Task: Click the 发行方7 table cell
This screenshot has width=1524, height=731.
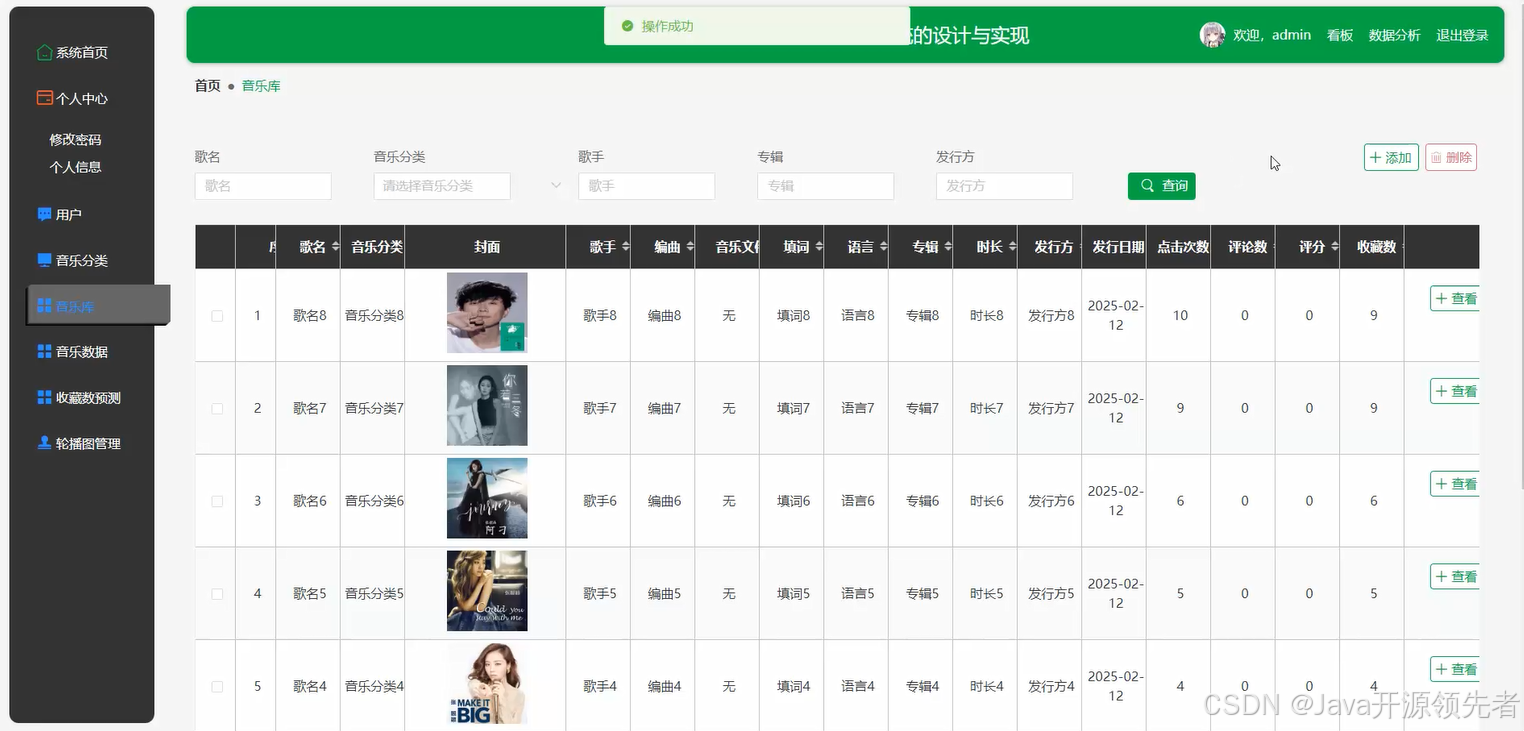Action: point(1050,408)
